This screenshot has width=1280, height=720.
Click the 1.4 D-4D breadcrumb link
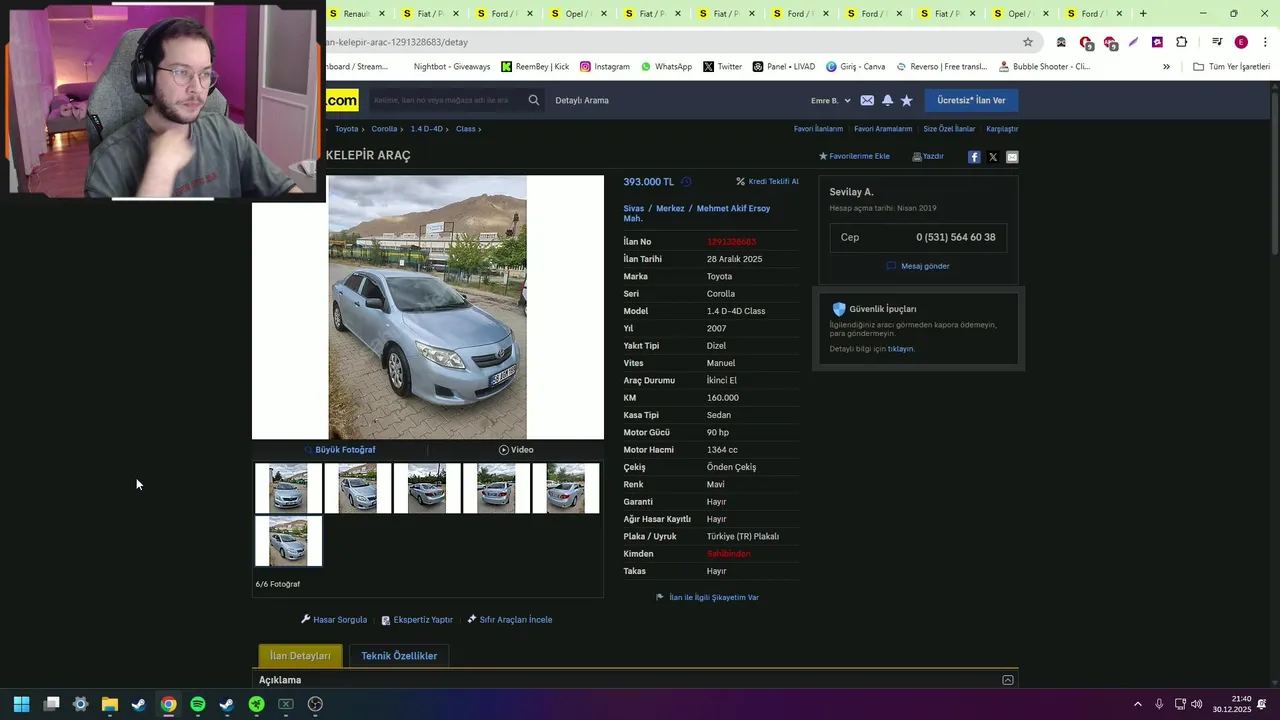point(426,129)
